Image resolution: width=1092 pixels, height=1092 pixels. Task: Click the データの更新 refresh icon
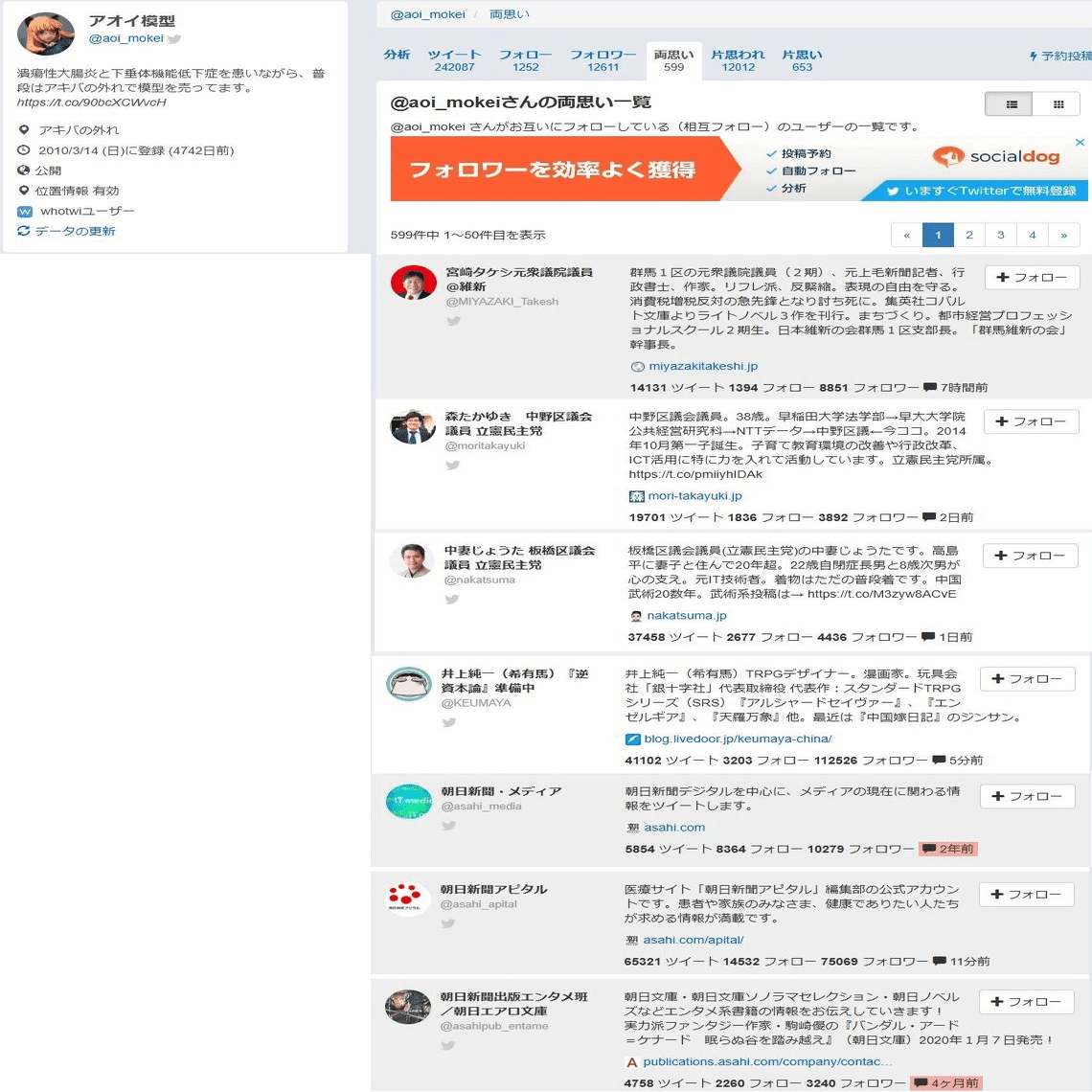tap(24, 231)
